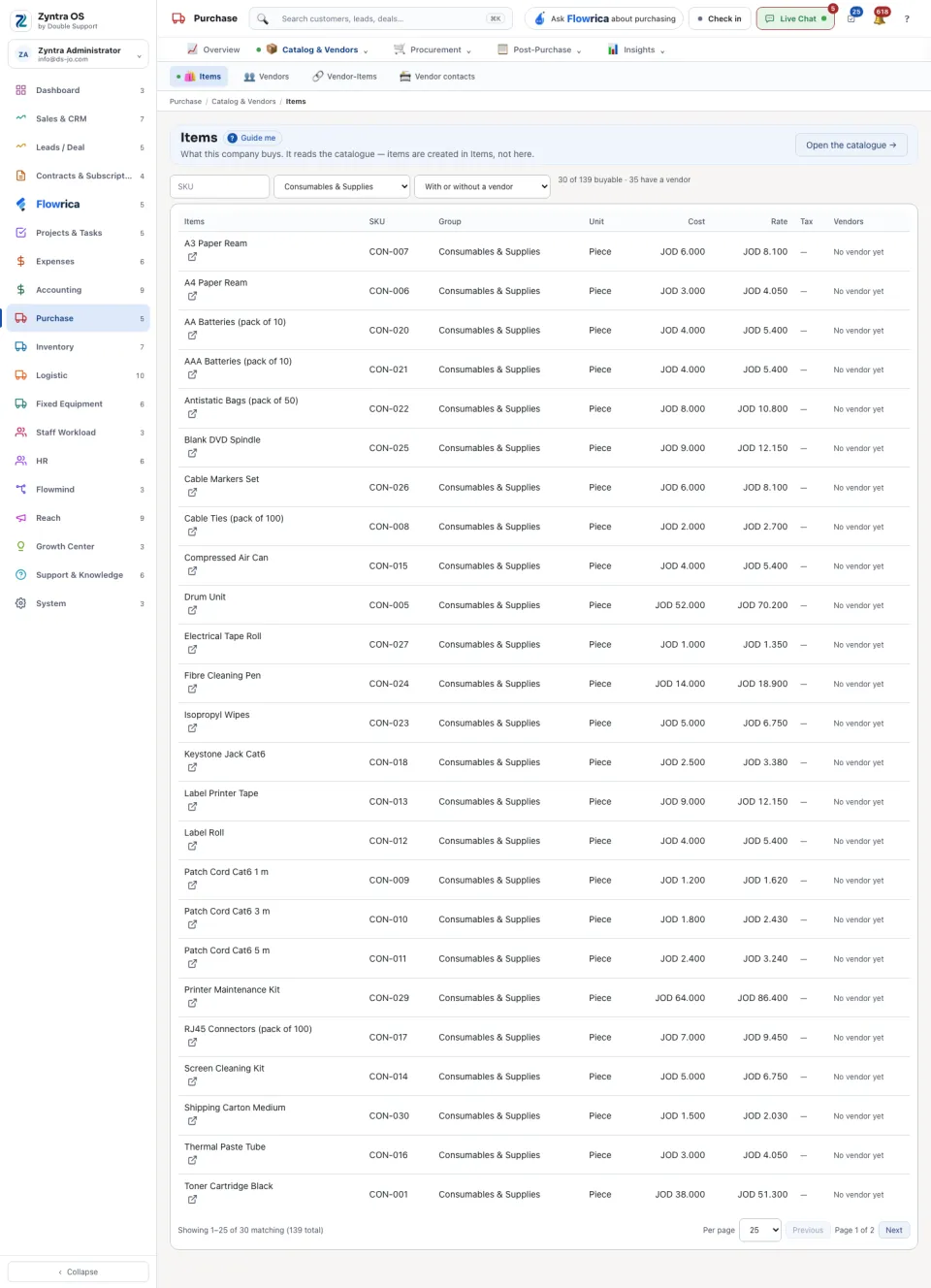Open Expenses module
Screen dimensions: 931x1288
pos(78,261)
